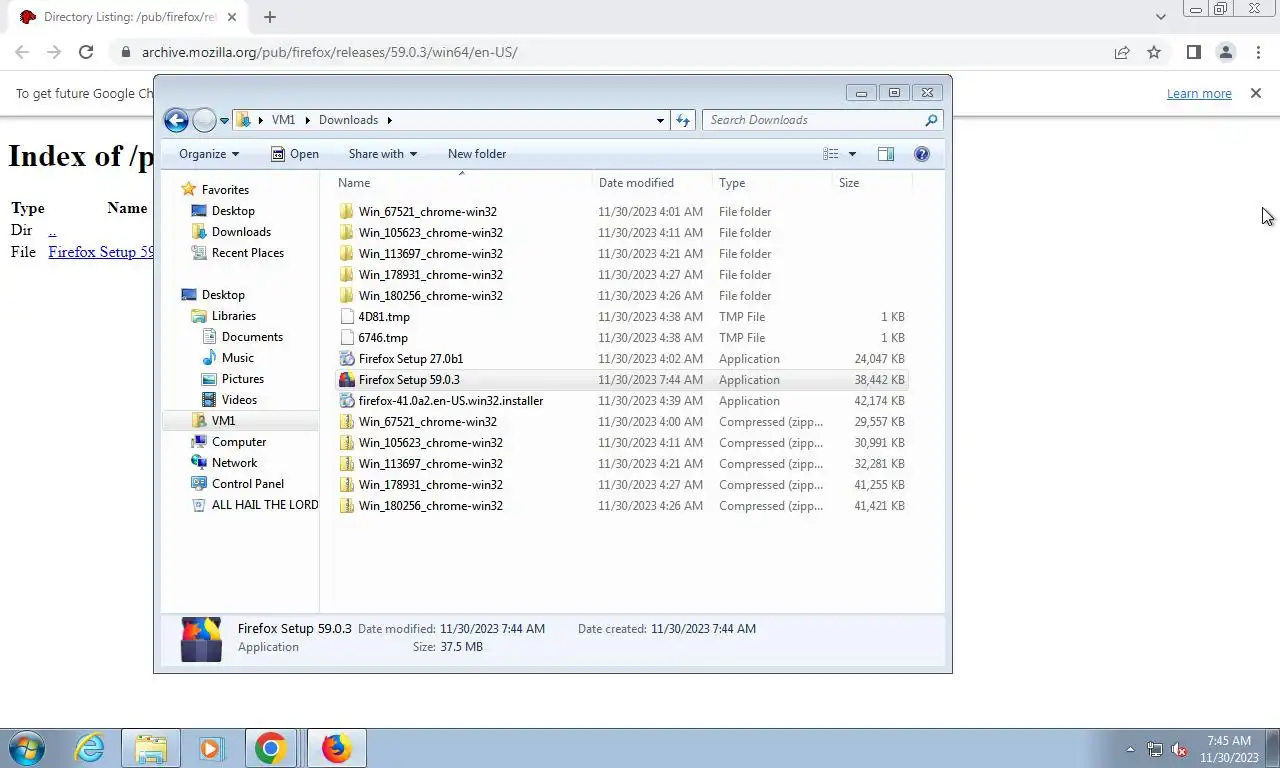Select the Win_67521_chrome-win32 zipped archive
The height and width of the screenshot is (768, 1280).
pyautogui.click(x=621, y=422)
